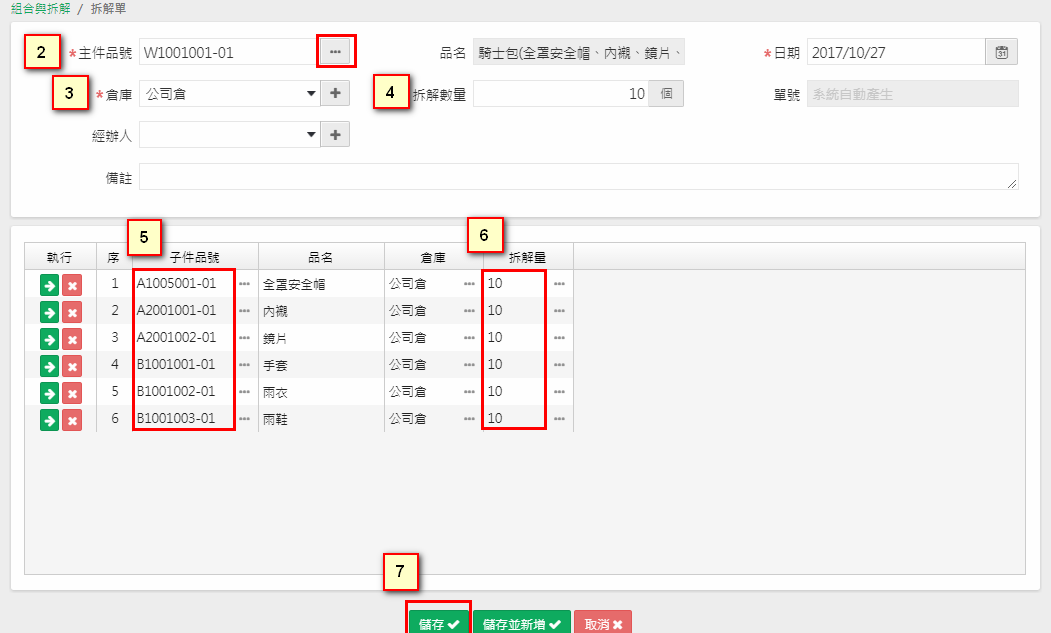Select the 全罩安全帽 name cell
Screen dimensions: 1051x633
[x=321, y=284]
